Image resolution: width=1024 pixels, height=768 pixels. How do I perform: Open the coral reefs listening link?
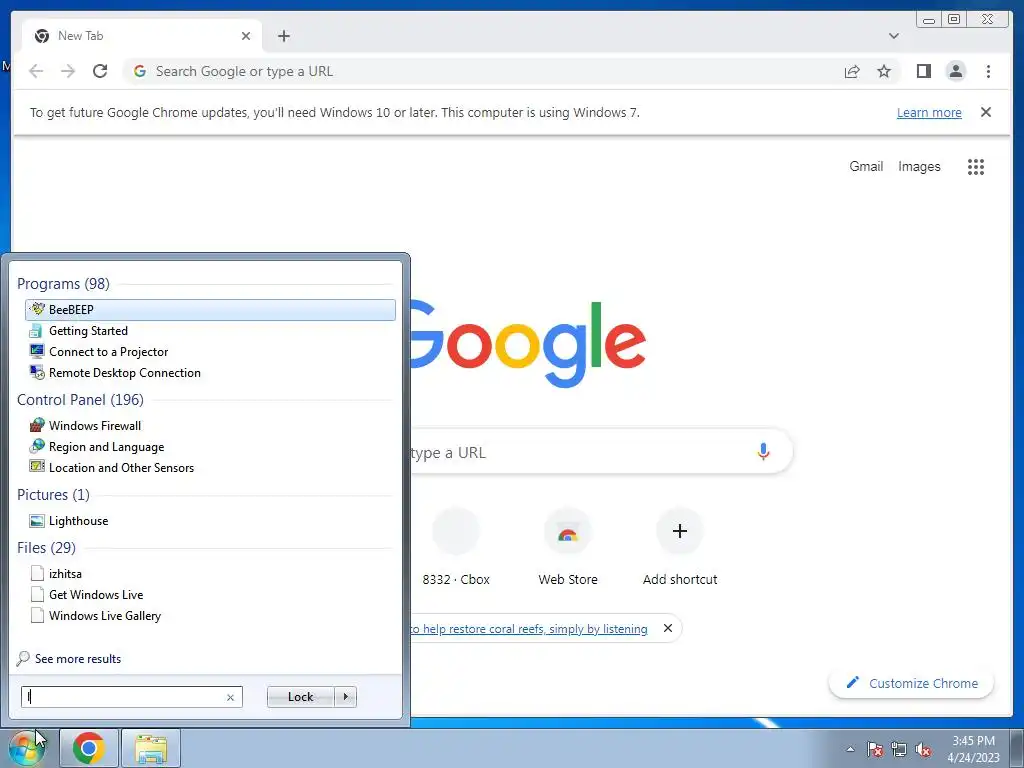coord(528,628)
